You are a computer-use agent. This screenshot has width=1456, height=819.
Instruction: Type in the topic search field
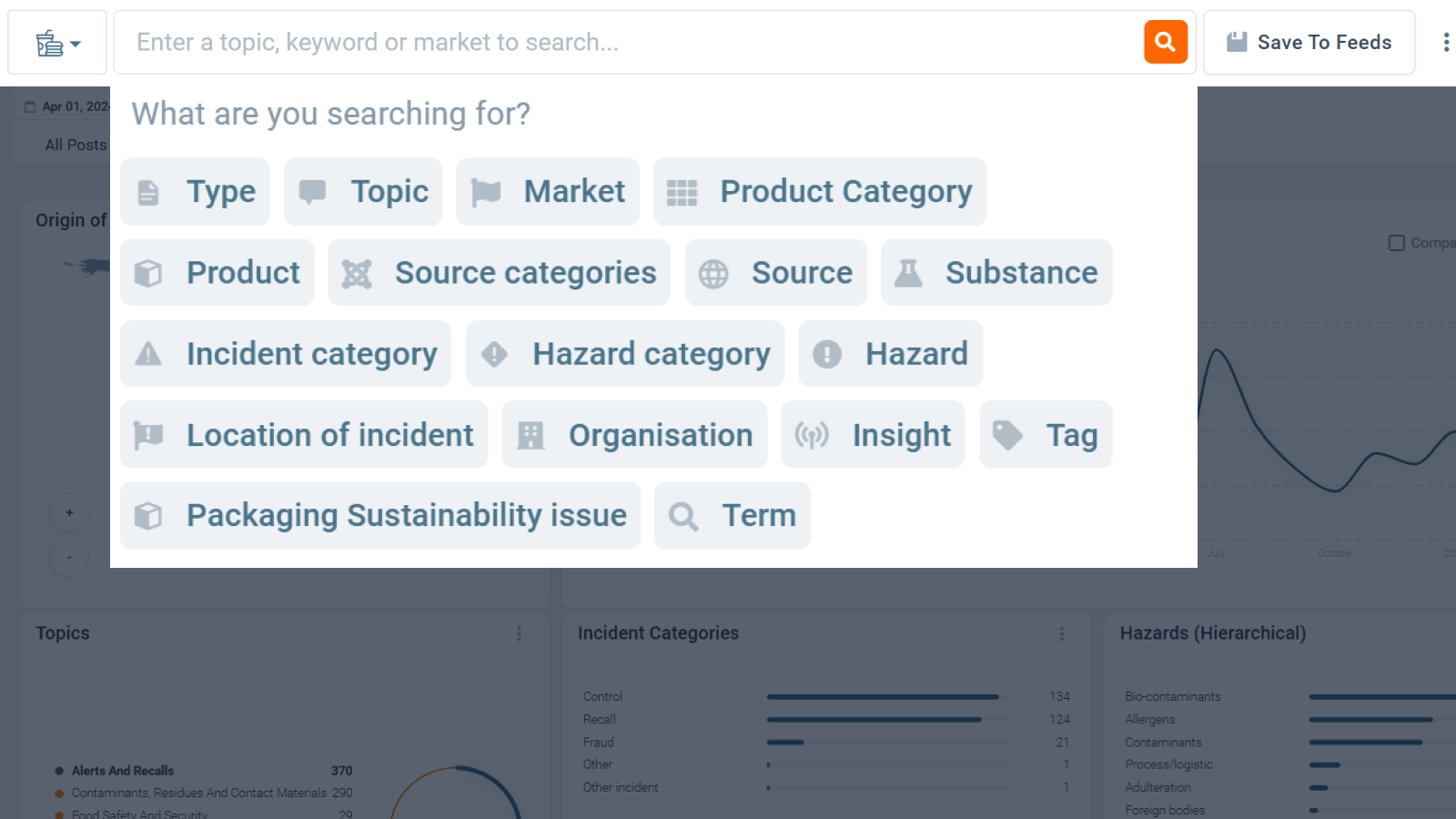(628, 43)
